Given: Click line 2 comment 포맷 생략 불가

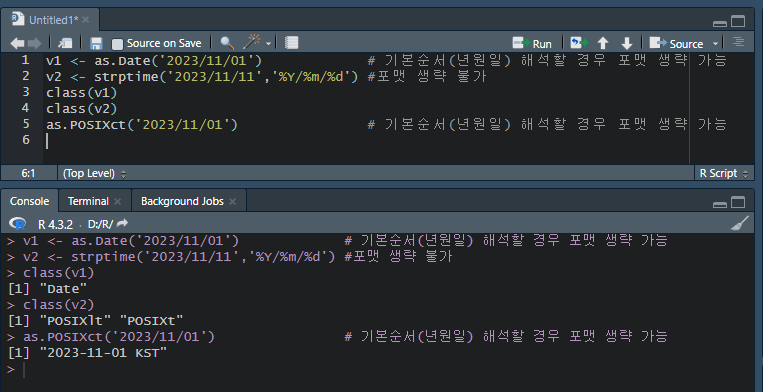Looking at the screenshot, I should (427, 77).
